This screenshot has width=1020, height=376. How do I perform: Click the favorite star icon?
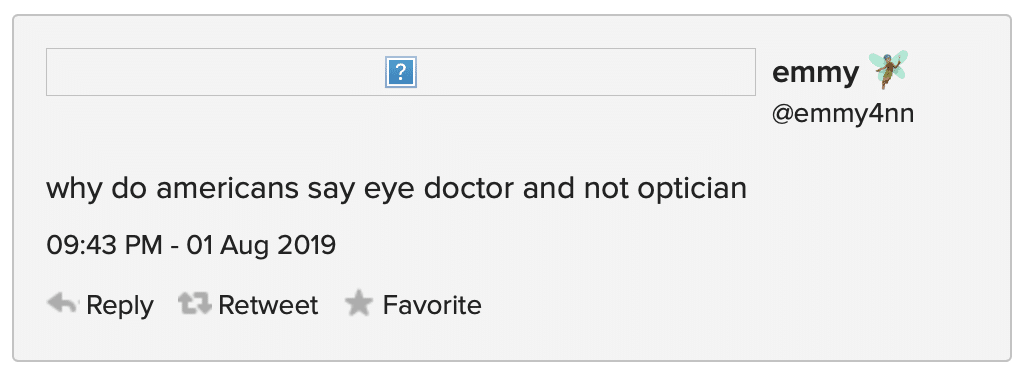click(x=358, y=303)
